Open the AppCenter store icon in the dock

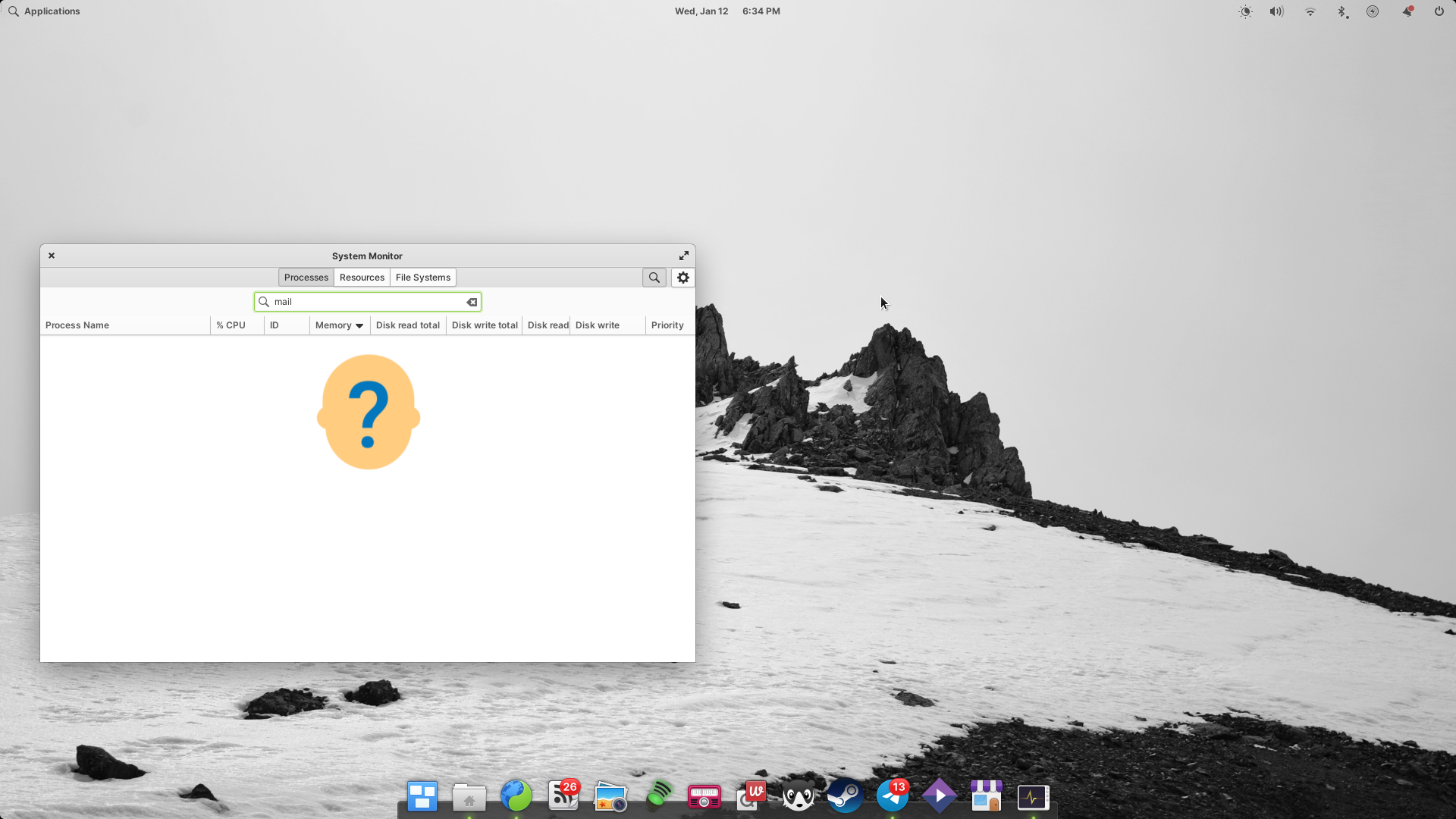click(x=987, y=797)
